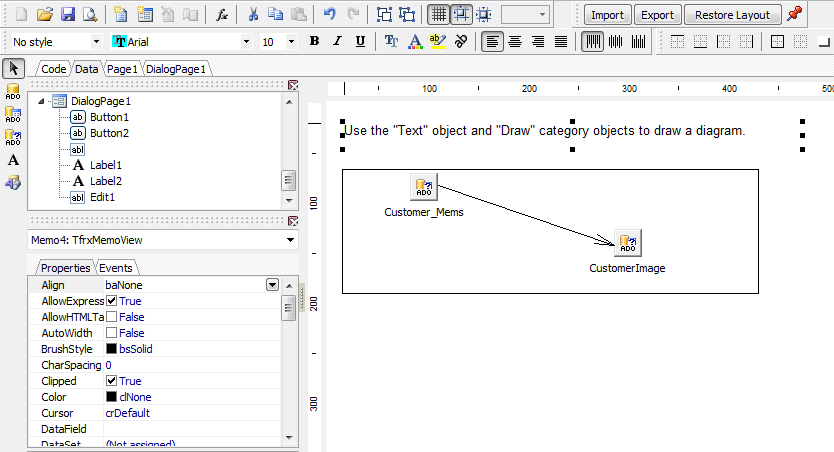Open the No style dropdown
Viewport: 834px width, 452px height.
pos(96,41)
